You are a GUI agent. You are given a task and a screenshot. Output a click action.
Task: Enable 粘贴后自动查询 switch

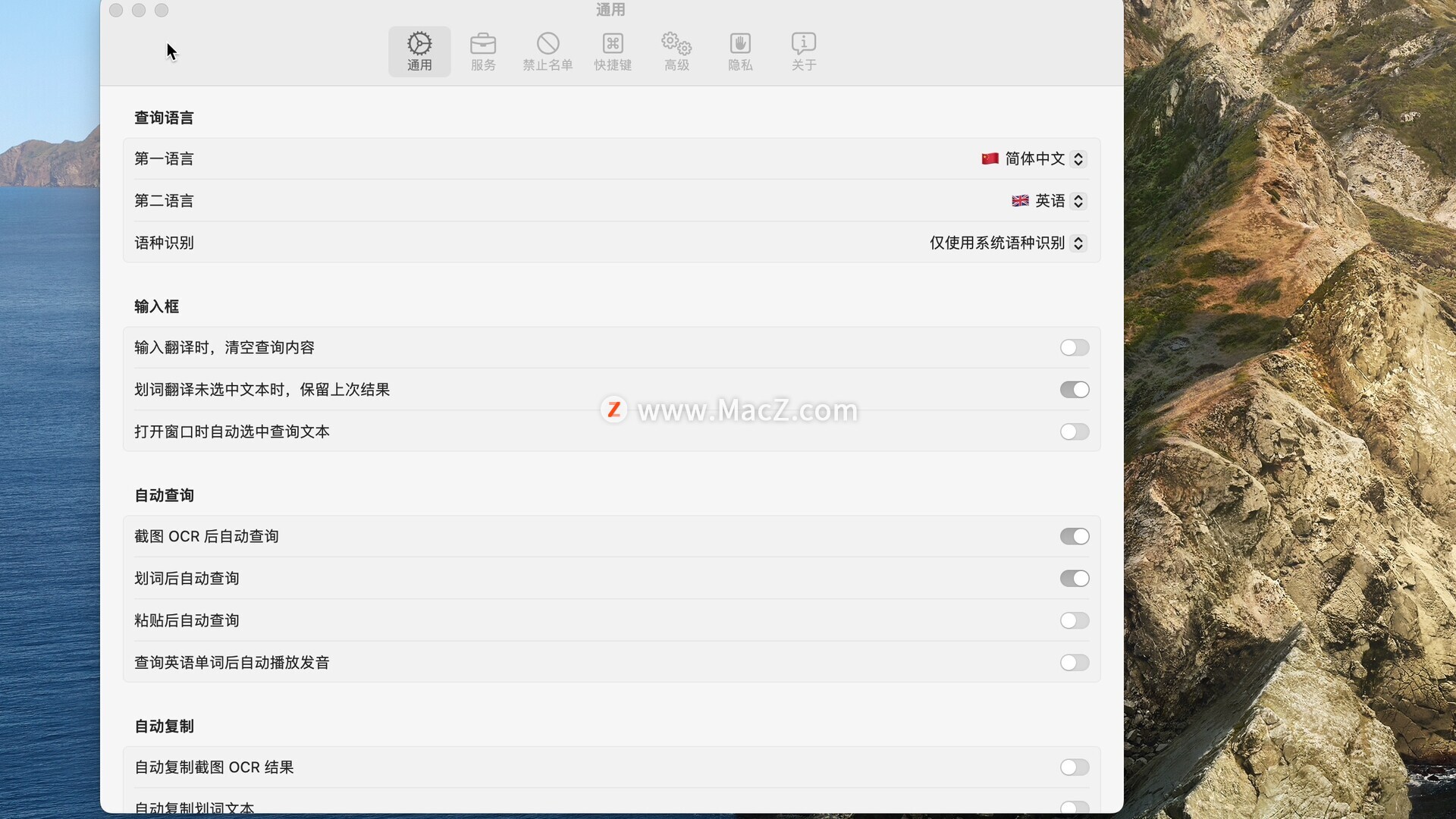[1075, 620]
